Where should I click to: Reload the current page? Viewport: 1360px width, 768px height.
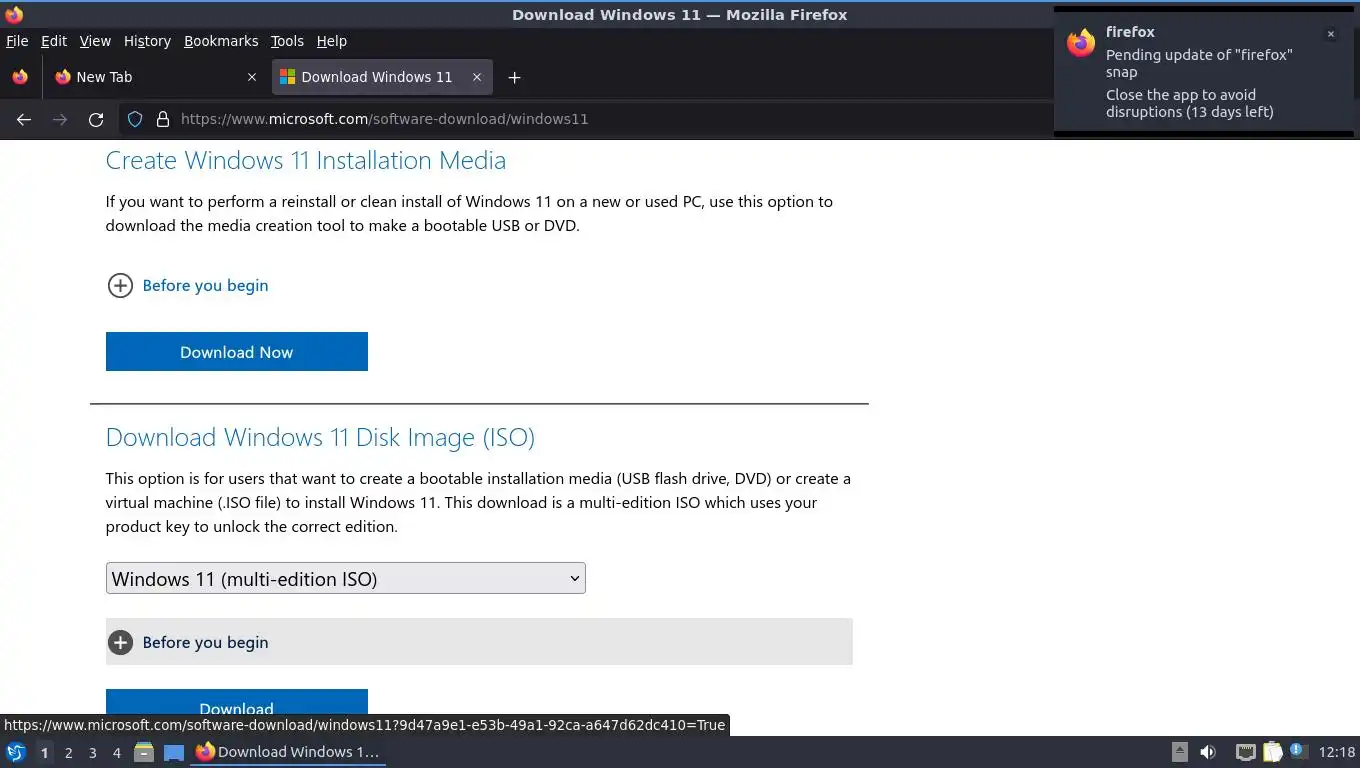[96, 119]
